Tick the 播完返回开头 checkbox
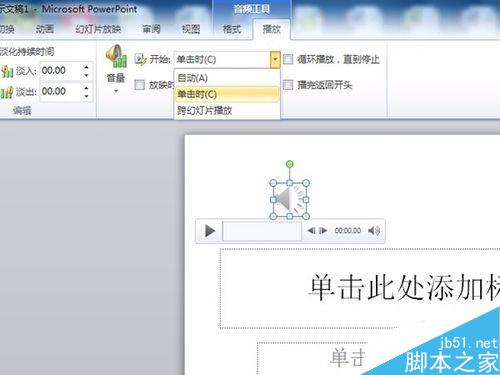Screen dimensions: 500x375 288,85
